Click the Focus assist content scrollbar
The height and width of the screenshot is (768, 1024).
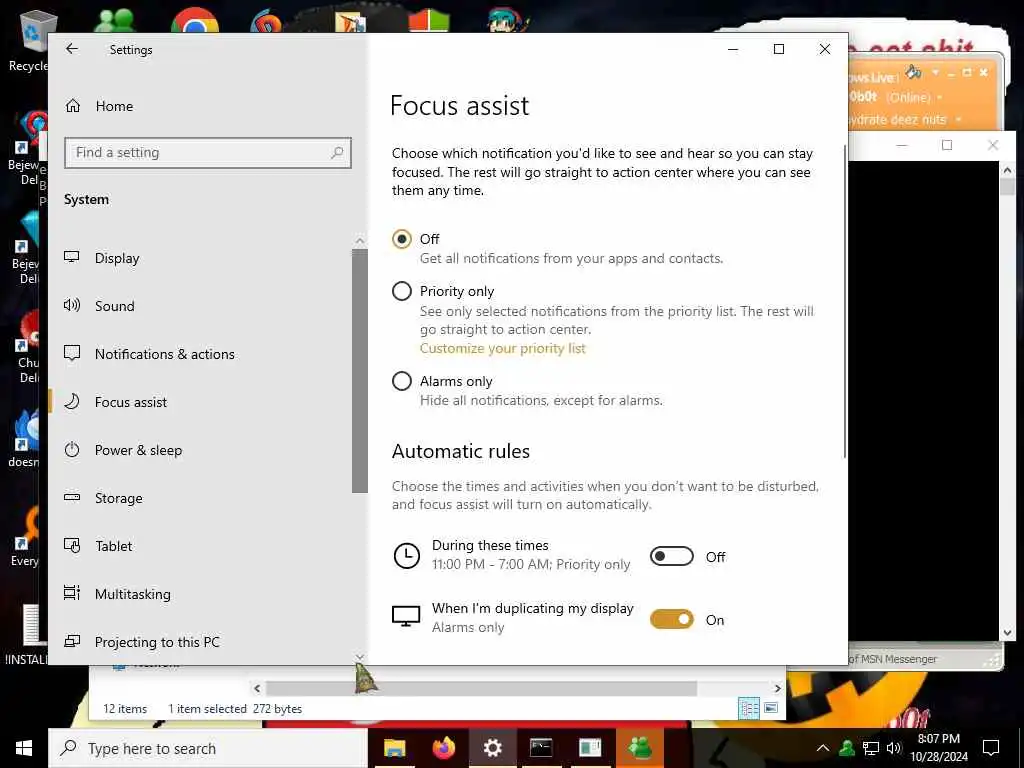coord(845,301)
